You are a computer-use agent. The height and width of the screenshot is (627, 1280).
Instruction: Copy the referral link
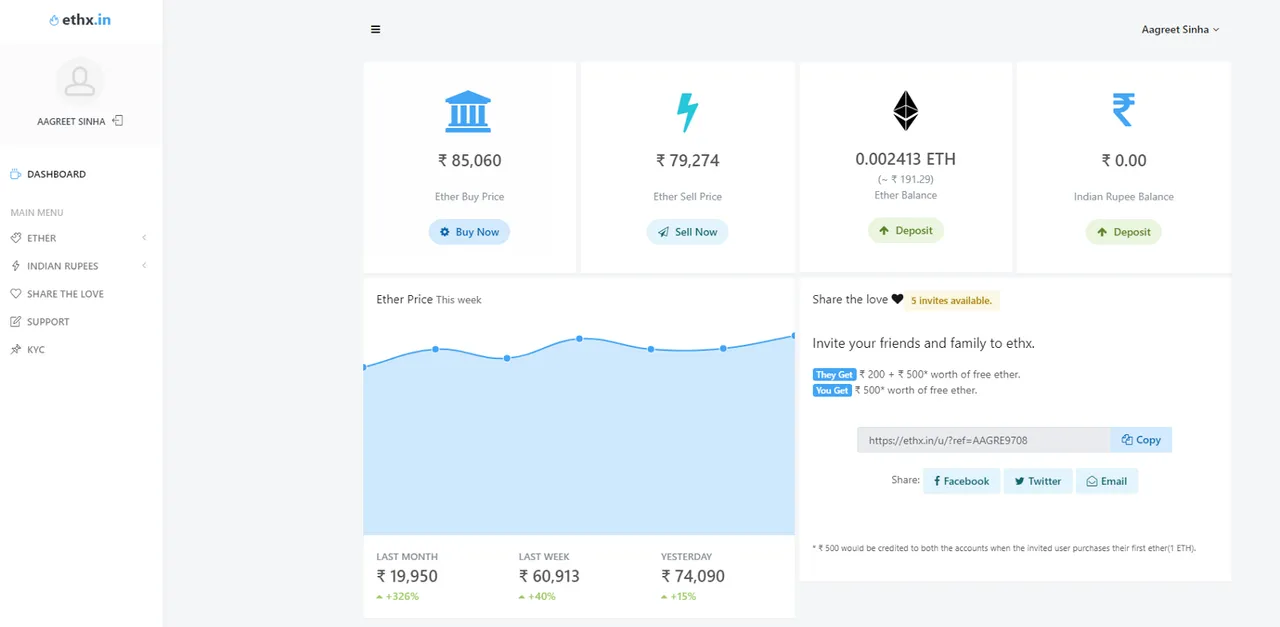[x=1141, y=440]
